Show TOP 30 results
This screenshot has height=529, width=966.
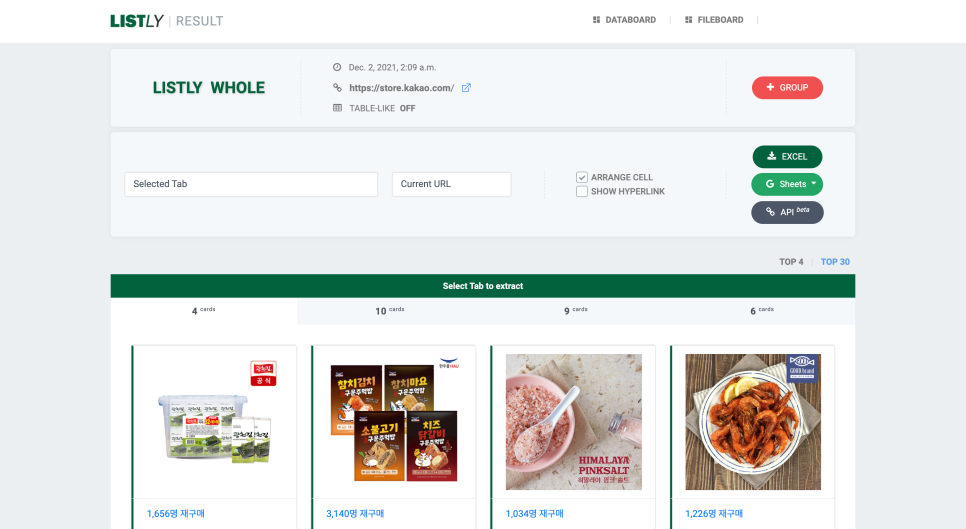[x=835, y=262]
